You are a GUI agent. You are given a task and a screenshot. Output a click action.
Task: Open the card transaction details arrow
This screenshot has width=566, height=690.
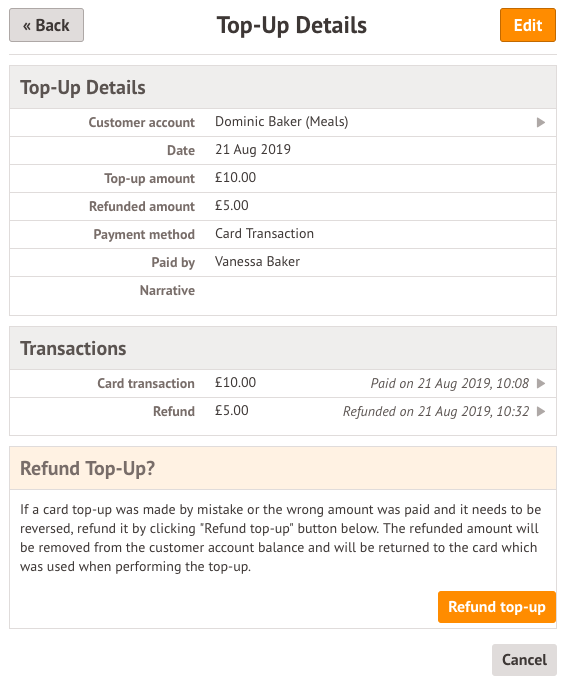(x=541, y=383)
